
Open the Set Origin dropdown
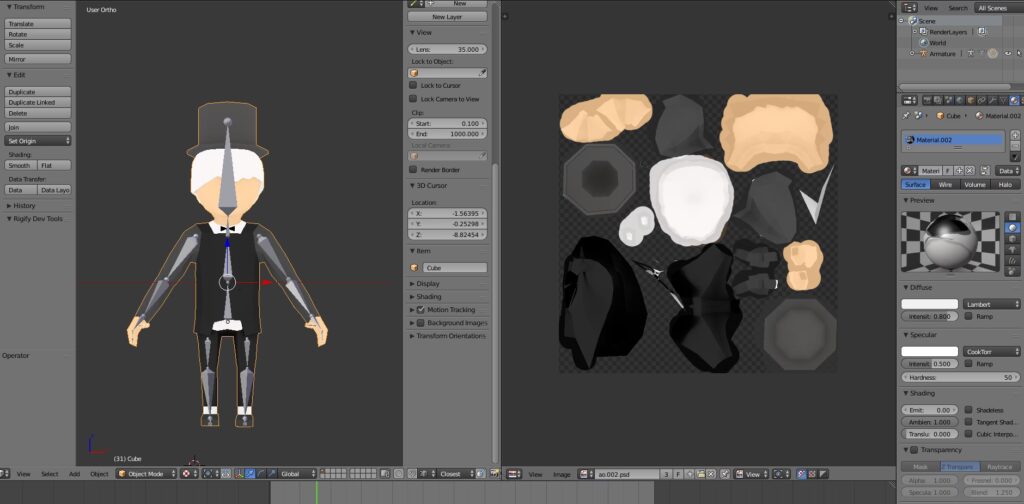click(38, 141)
